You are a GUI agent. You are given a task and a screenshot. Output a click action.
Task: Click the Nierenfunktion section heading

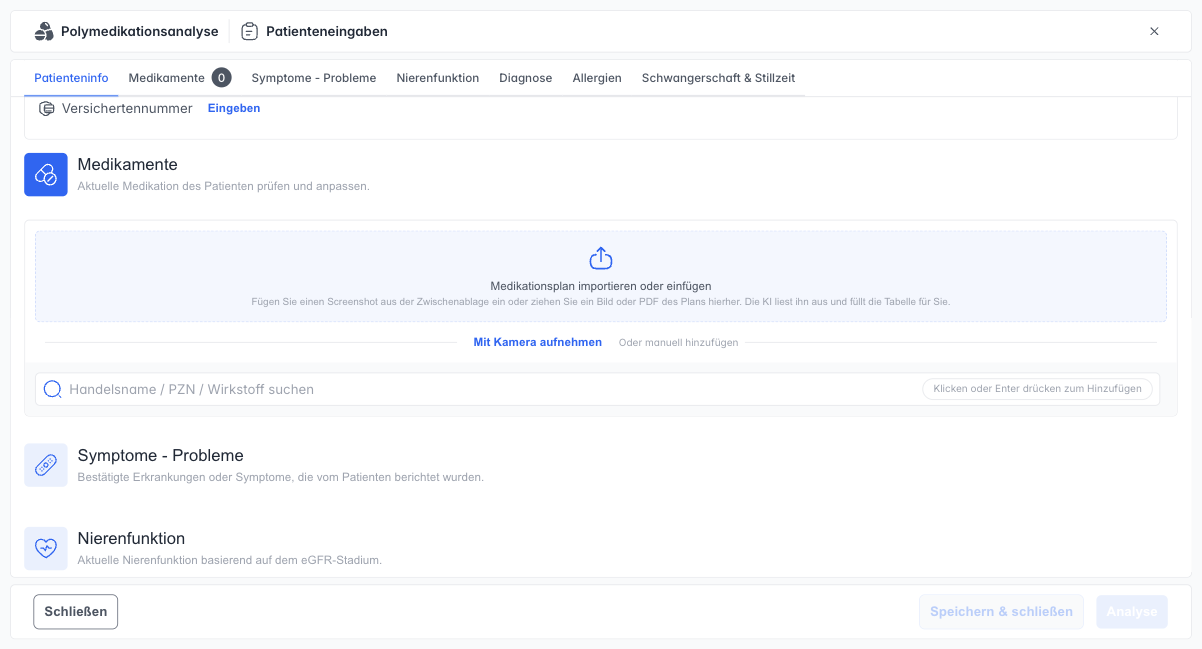[131, 538]
